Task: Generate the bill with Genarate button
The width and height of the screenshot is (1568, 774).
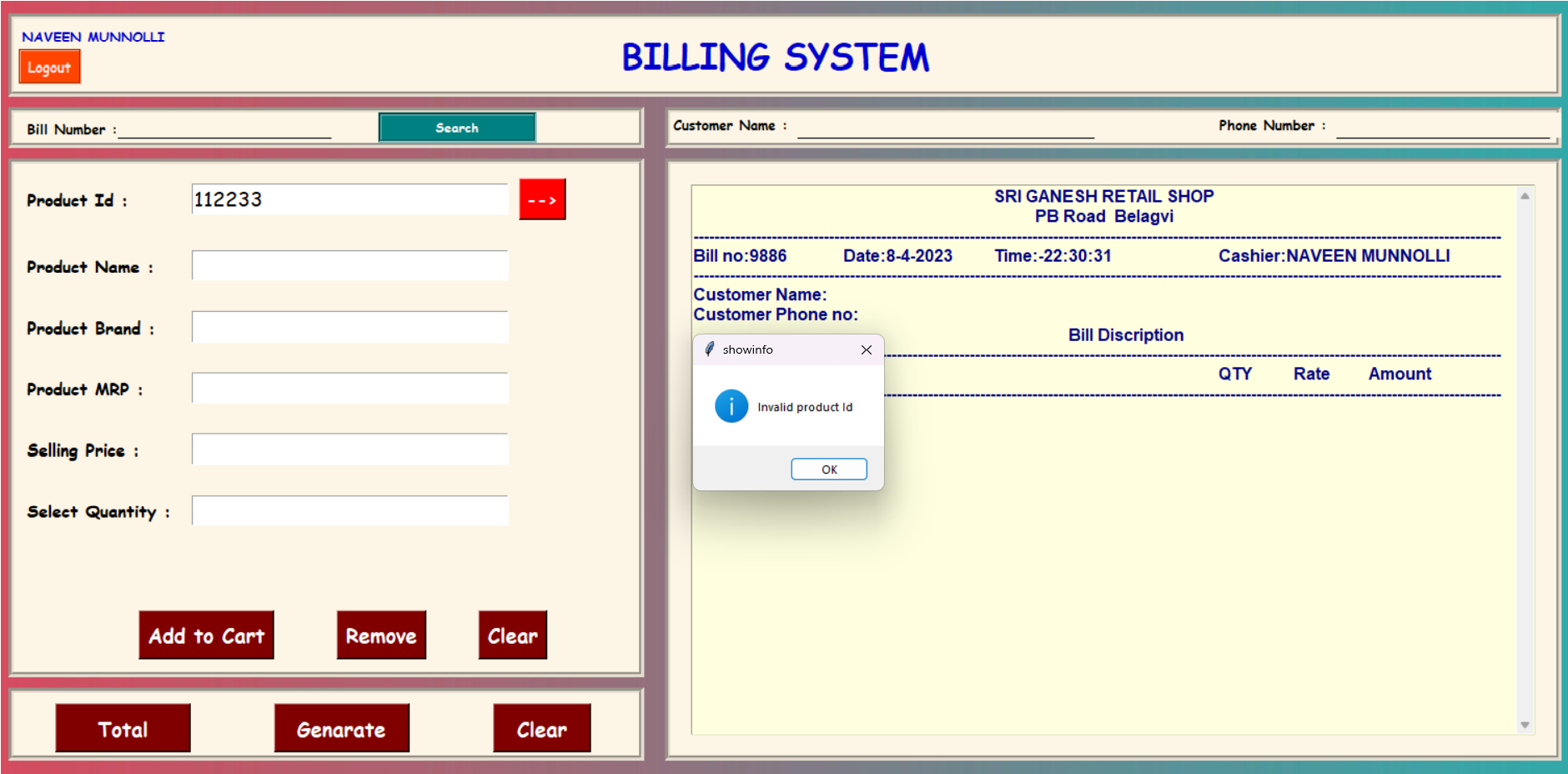Action: [341, 729]
